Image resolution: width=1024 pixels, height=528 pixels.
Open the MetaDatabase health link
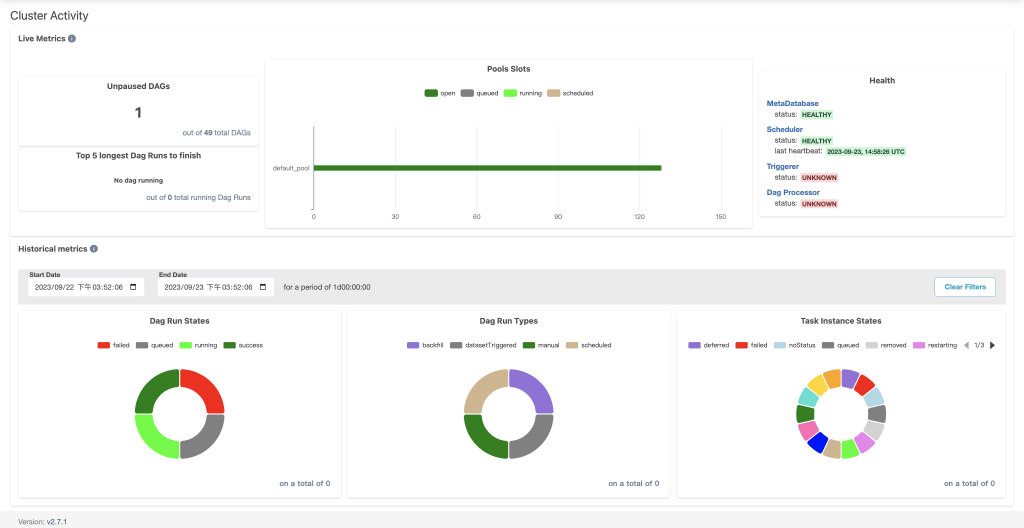pyautogui.click(x=792, y=103)
